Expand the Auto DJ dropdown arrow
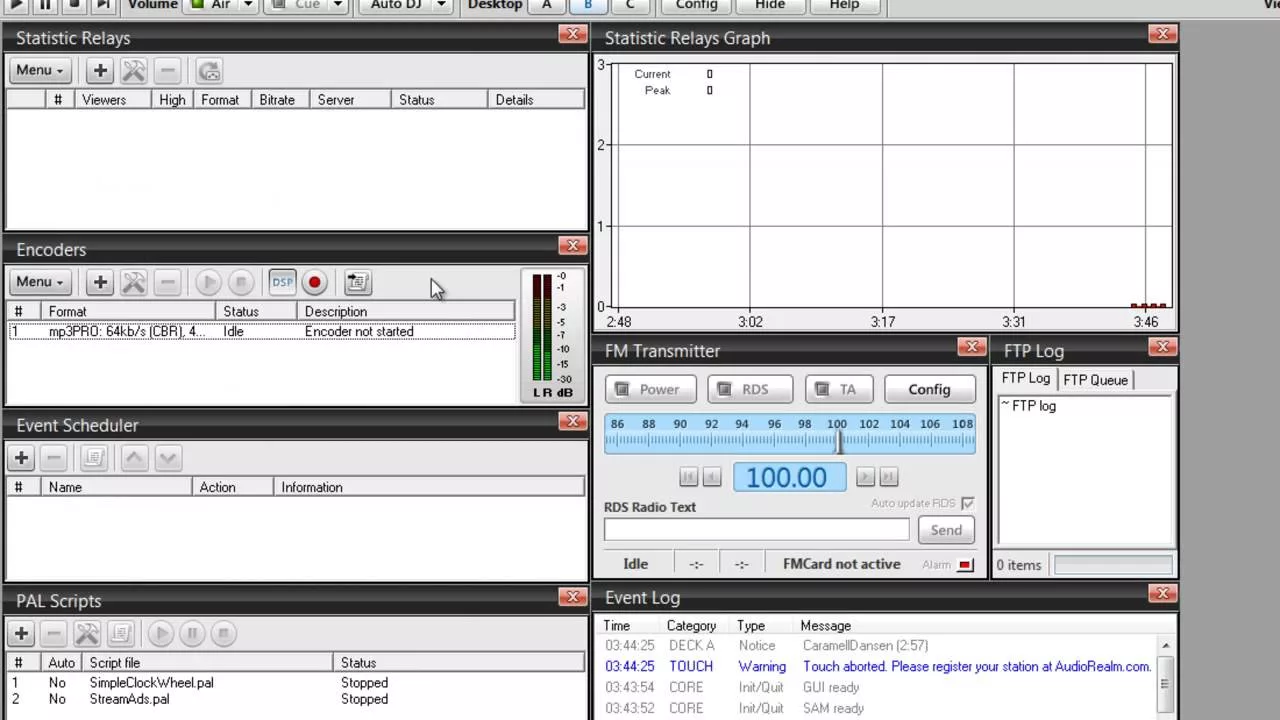Screen dimensions: 1280x720 click(440, 5)
